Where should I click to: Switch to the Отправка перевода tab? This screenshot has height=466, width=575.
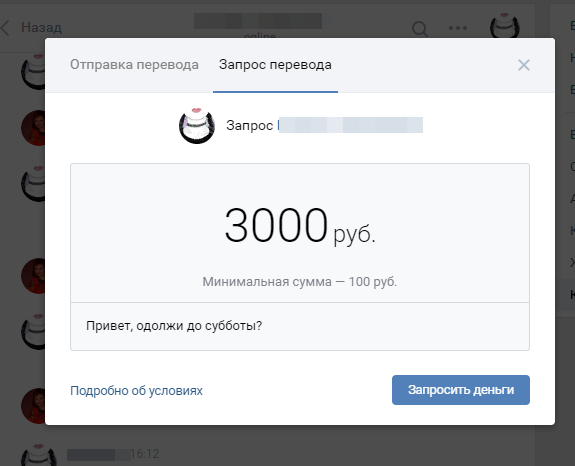(134, 65)
